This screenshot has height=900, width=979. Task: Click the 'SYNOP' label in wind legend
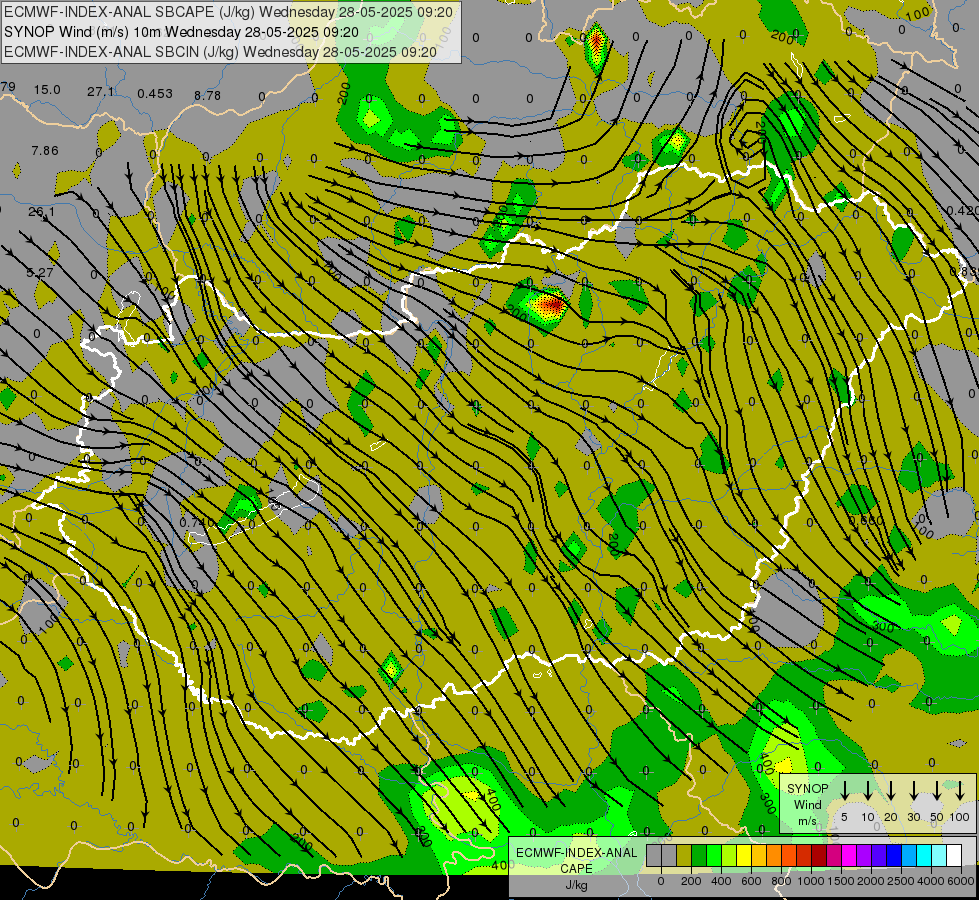click(x=807, y=789)
